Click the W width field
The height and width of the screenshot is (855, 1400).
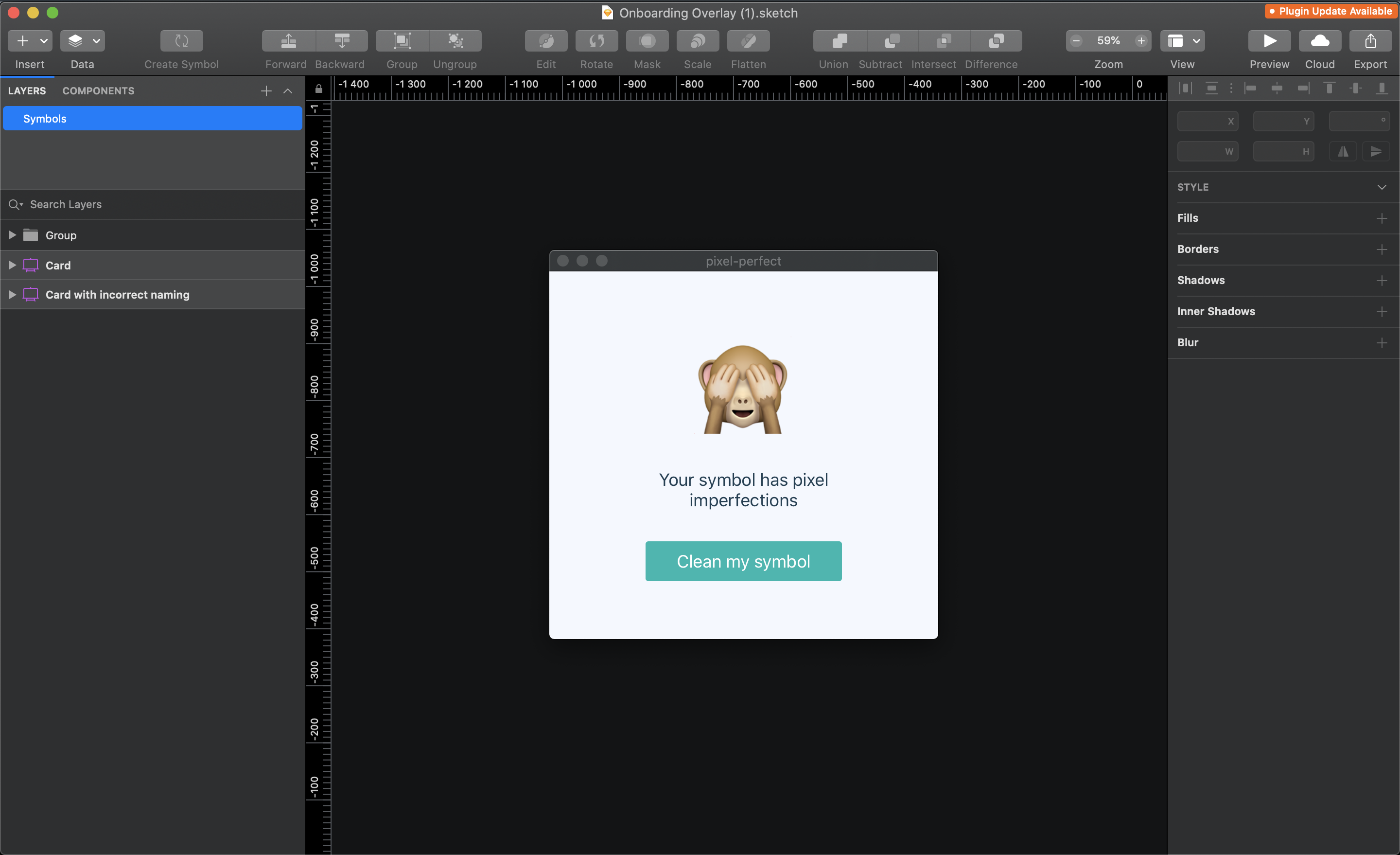1208,151
